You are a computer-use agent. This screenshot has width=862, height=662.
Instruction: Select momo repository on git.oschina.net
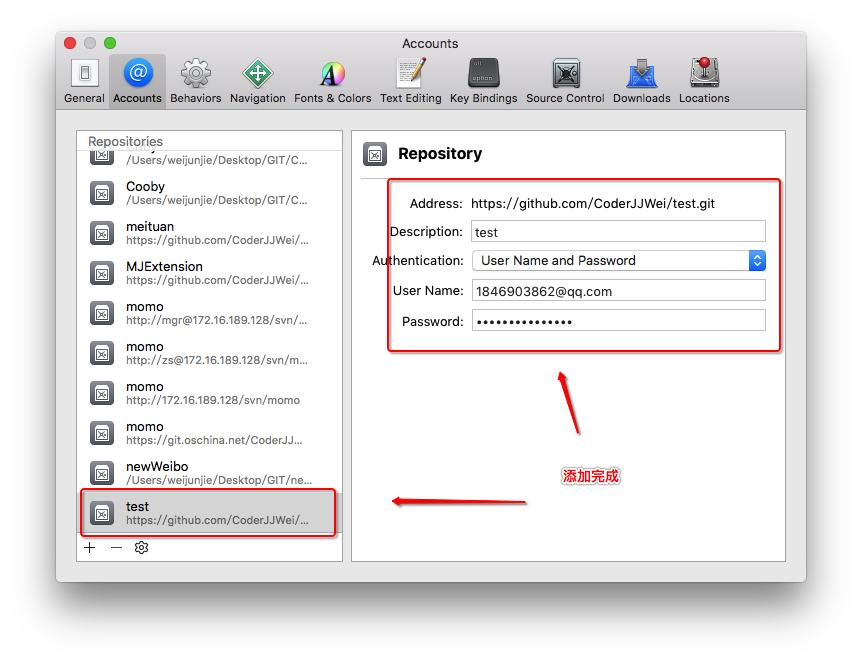coord(209,434)
